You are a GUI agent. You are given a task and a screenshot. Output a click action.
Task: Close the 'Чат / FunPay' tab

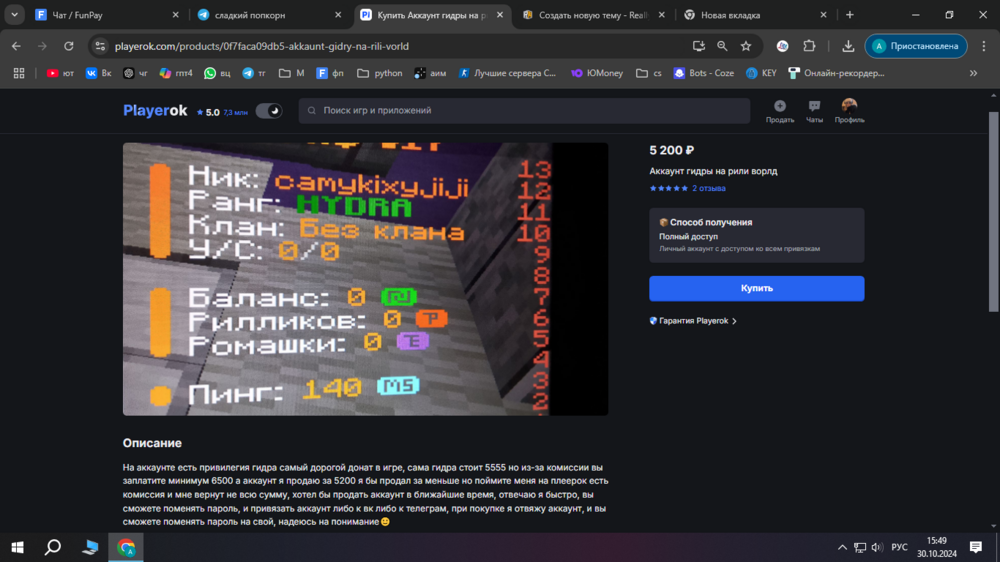(x=175, y=15)
